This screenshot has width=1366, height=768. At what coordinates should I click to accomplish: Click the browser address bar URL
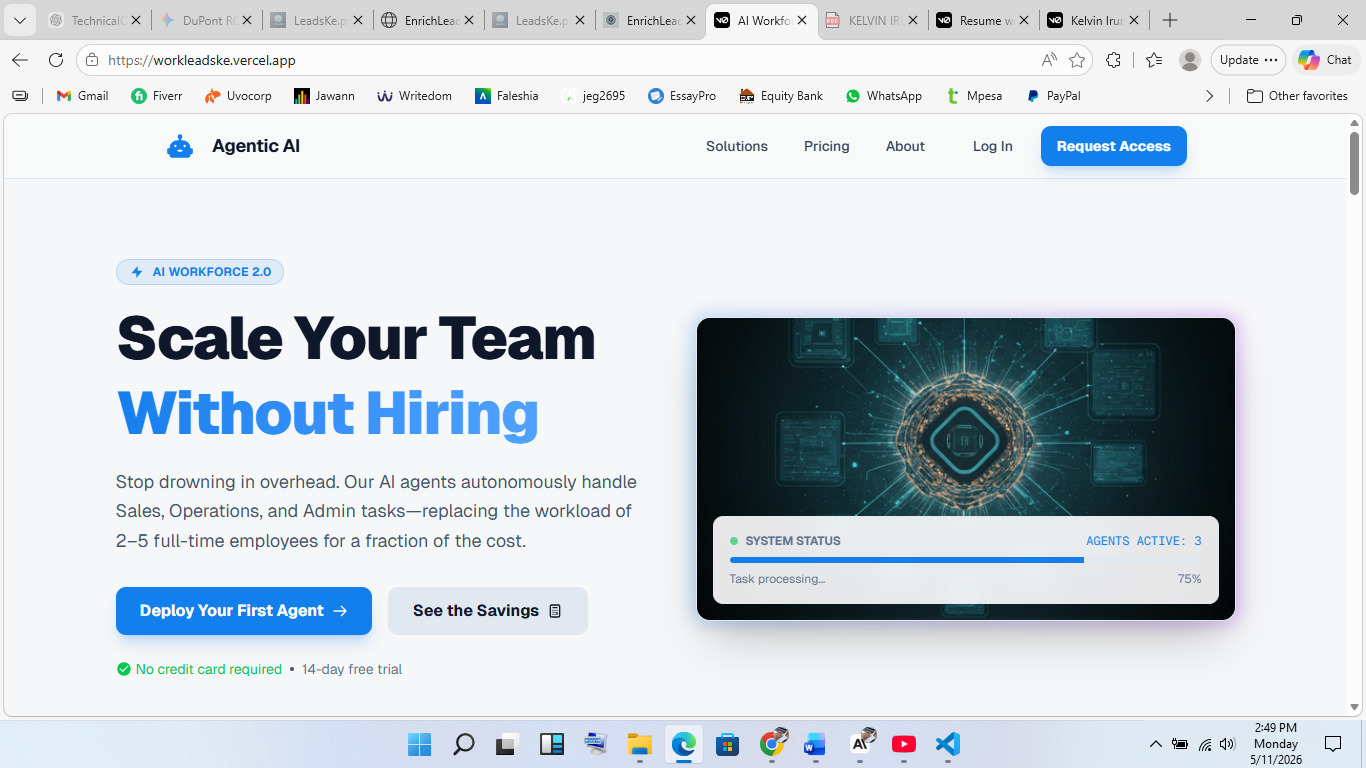pyautogui.click(x=202, y=60)
